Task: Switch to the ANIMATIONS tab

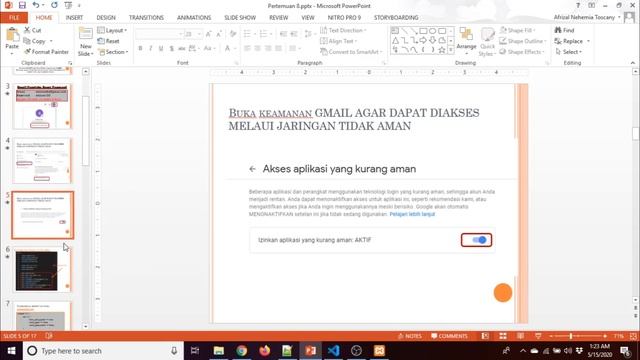Action: click(x=194, y=18)
